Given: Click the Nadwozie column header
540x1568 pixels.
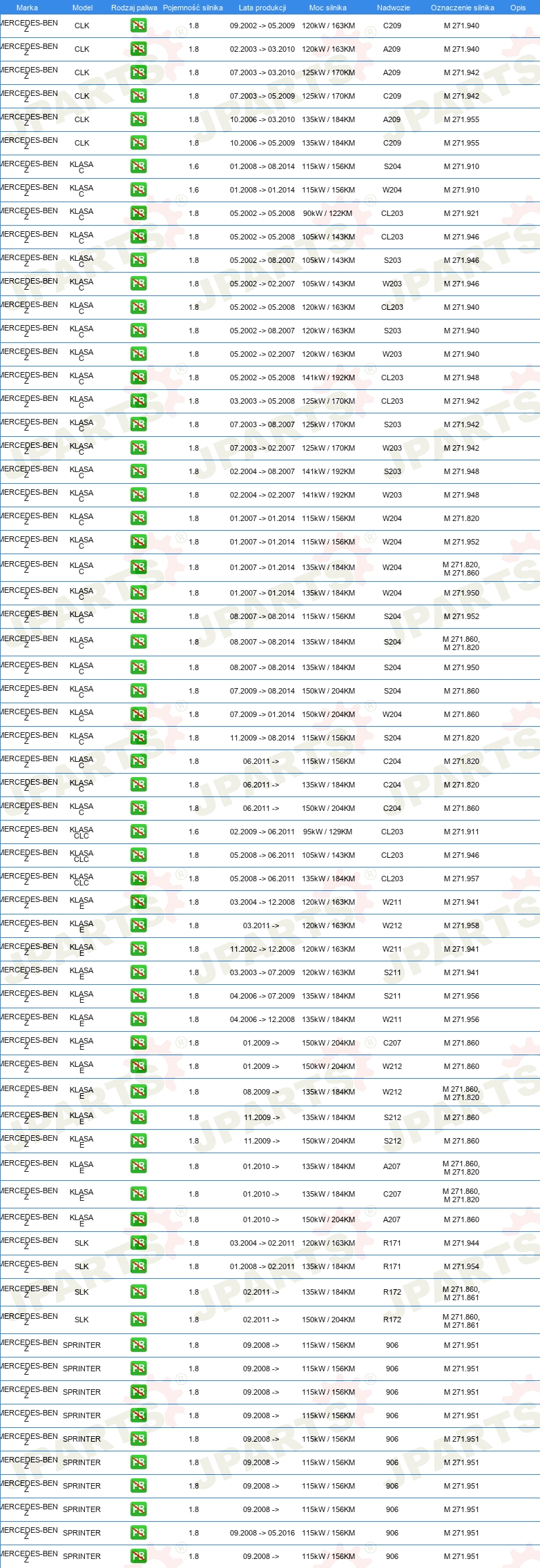Looking at the screenshot, I should tap(393, 8).
